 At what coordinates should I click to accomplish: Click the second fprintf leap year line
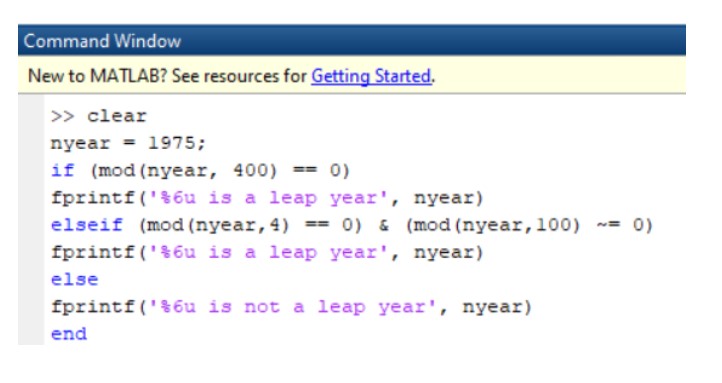(267, 252)
